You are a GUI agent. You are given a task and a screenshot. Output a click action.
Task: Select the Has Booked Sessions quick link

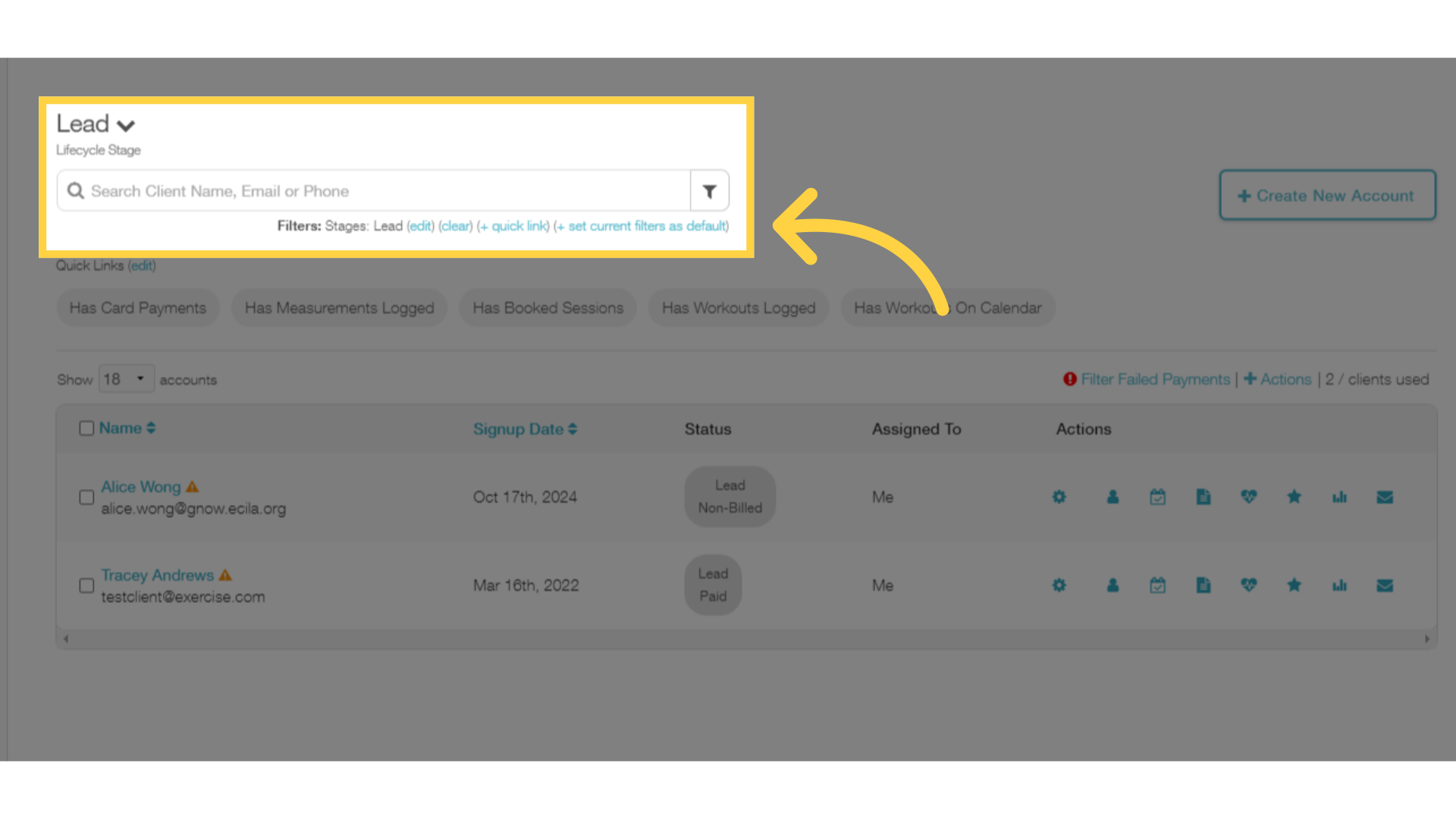pyautogui.click(x=547, y=307)
